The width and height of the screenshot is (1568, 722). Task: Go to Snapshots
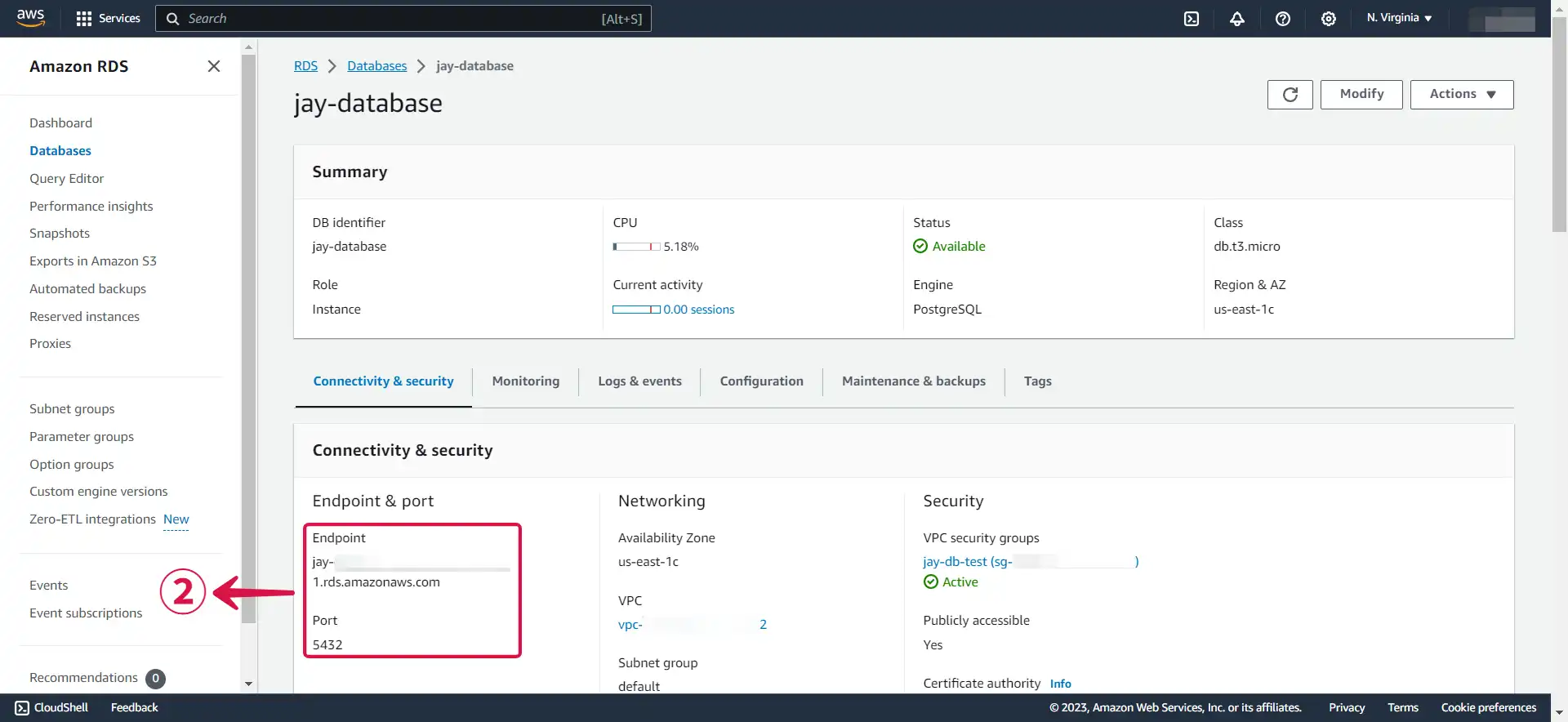click(x=60, y=234)
